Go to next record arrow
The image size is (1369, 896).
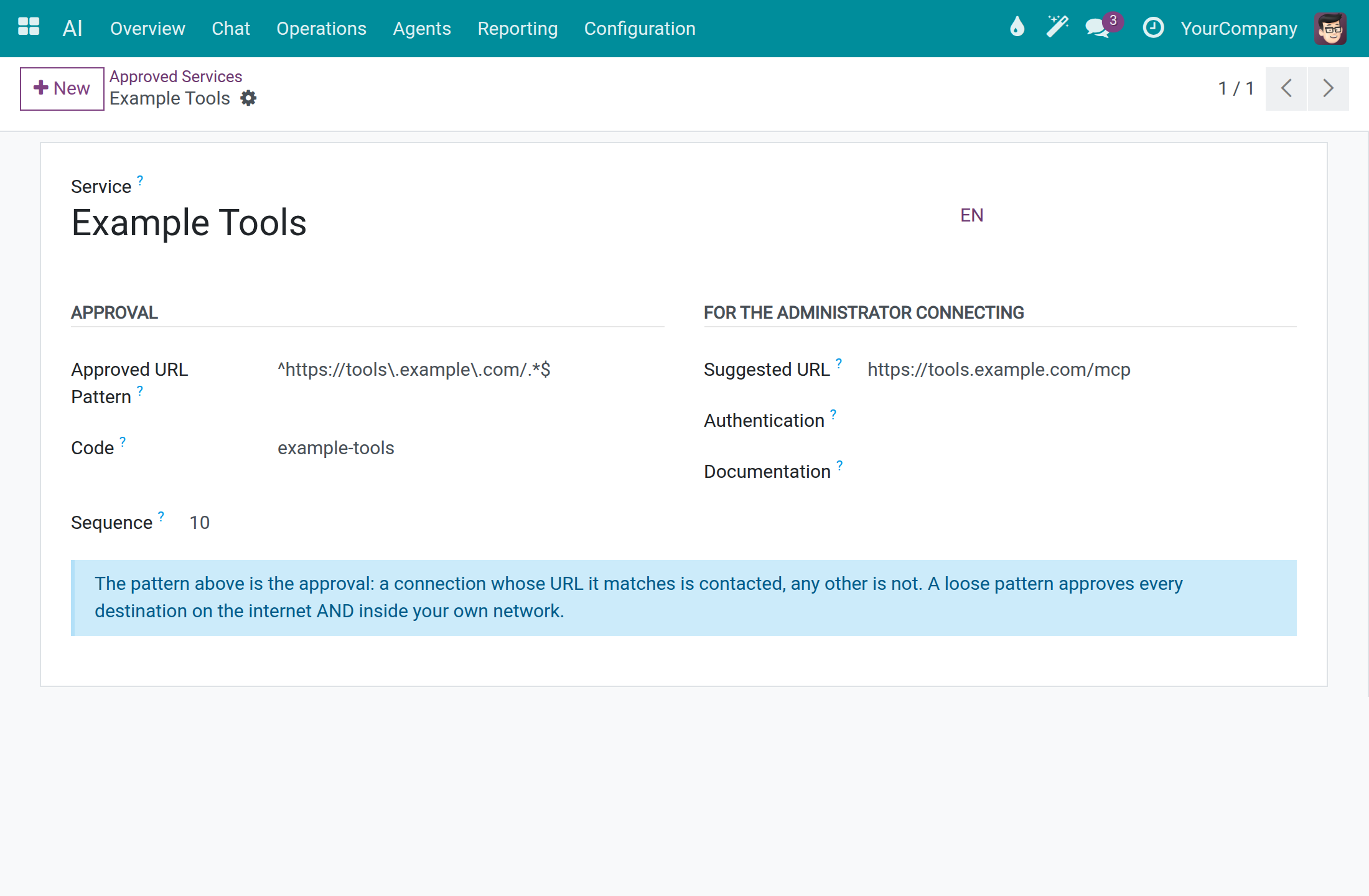(x=1328, y=88)
